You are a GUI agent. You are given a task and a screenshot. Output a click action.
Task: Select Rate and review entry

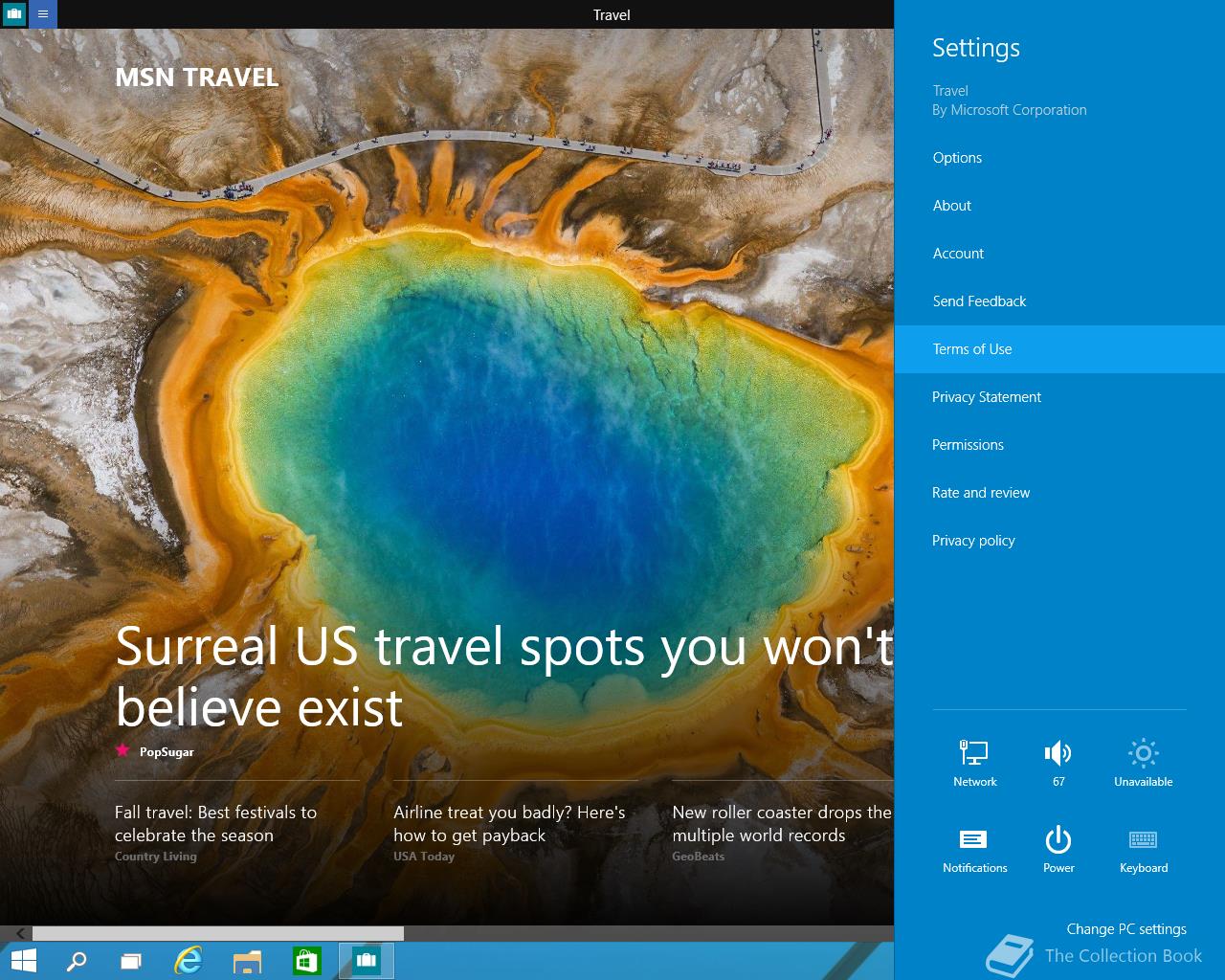click(x=1059, y=493)
